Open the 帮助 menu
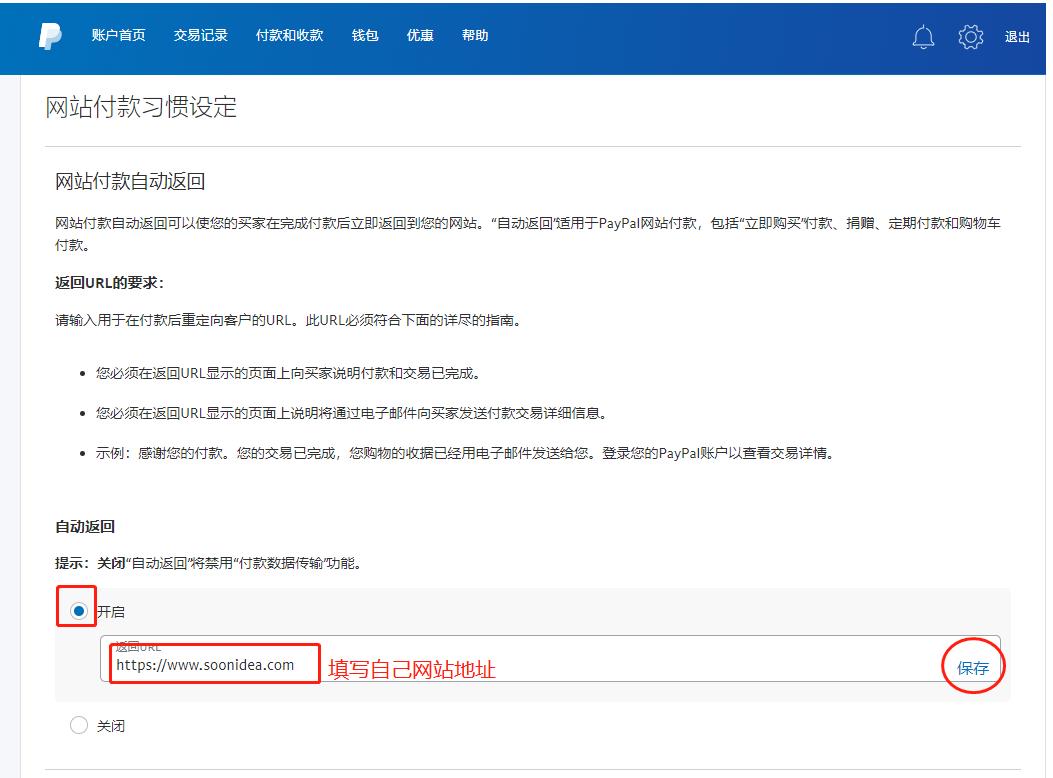 pyautogui.click(x=475, y=36)
